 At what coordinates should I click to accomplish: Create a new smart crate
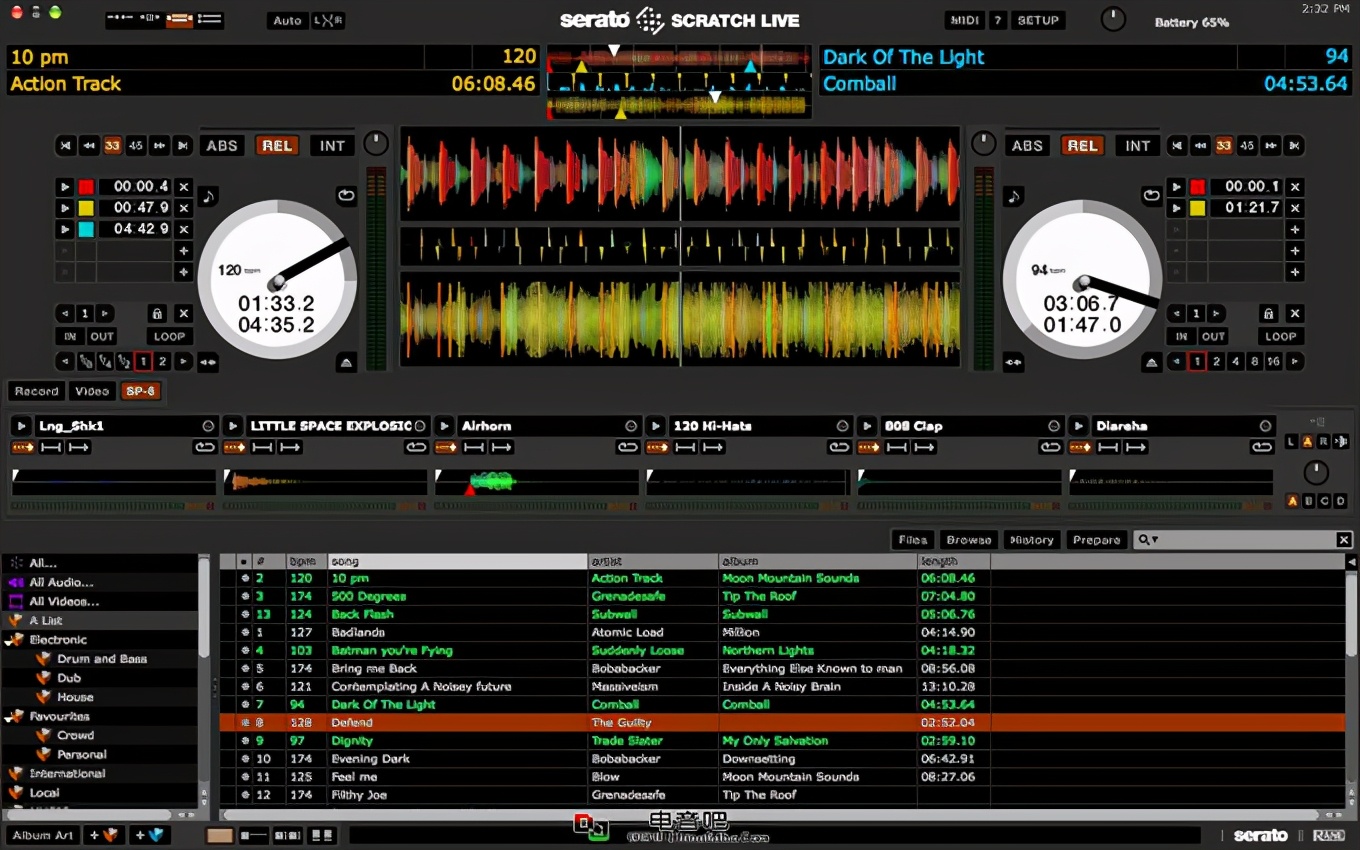click(x=149, y=834)
